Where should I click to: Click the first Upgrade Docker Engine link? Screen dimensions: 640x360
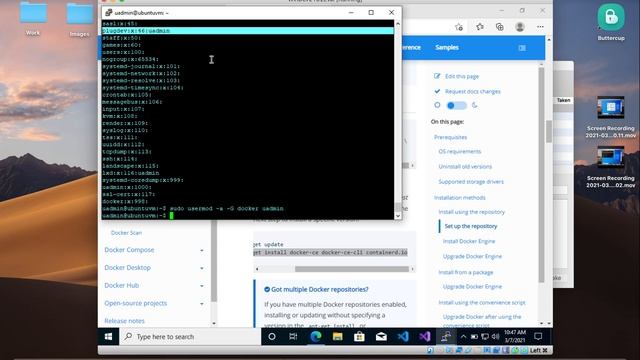[472, 256]
